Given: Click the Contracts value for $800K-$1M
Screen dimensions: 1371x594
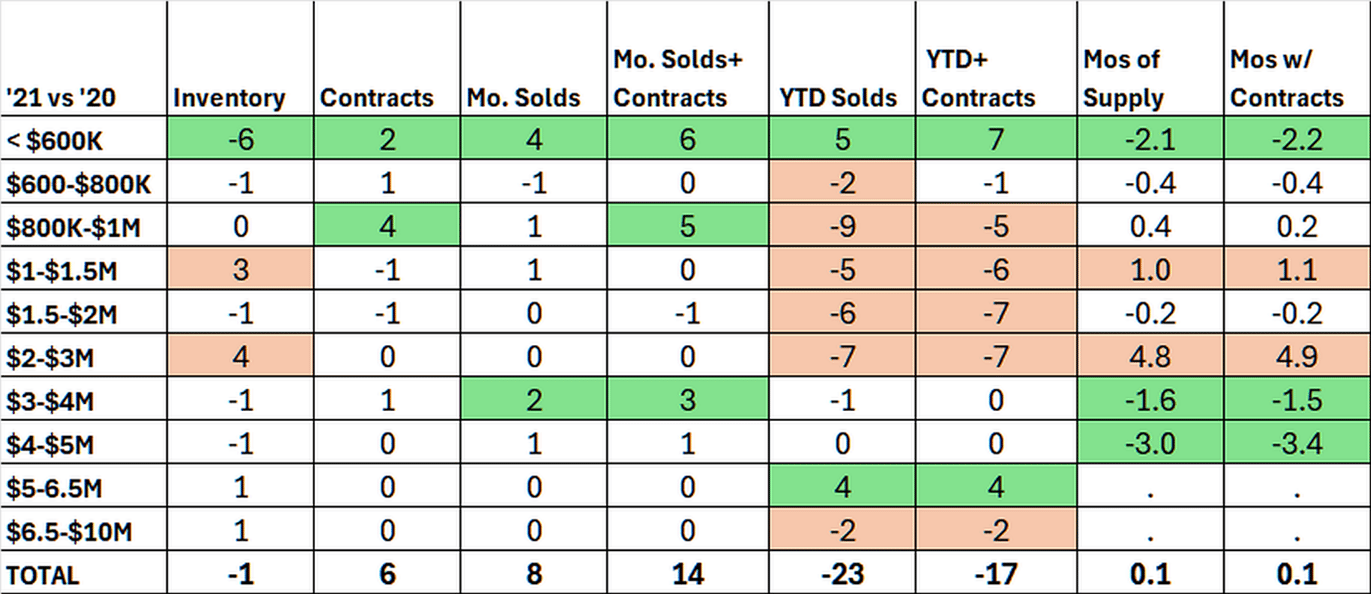Looking at the screenshot, I should coord(387,226).
